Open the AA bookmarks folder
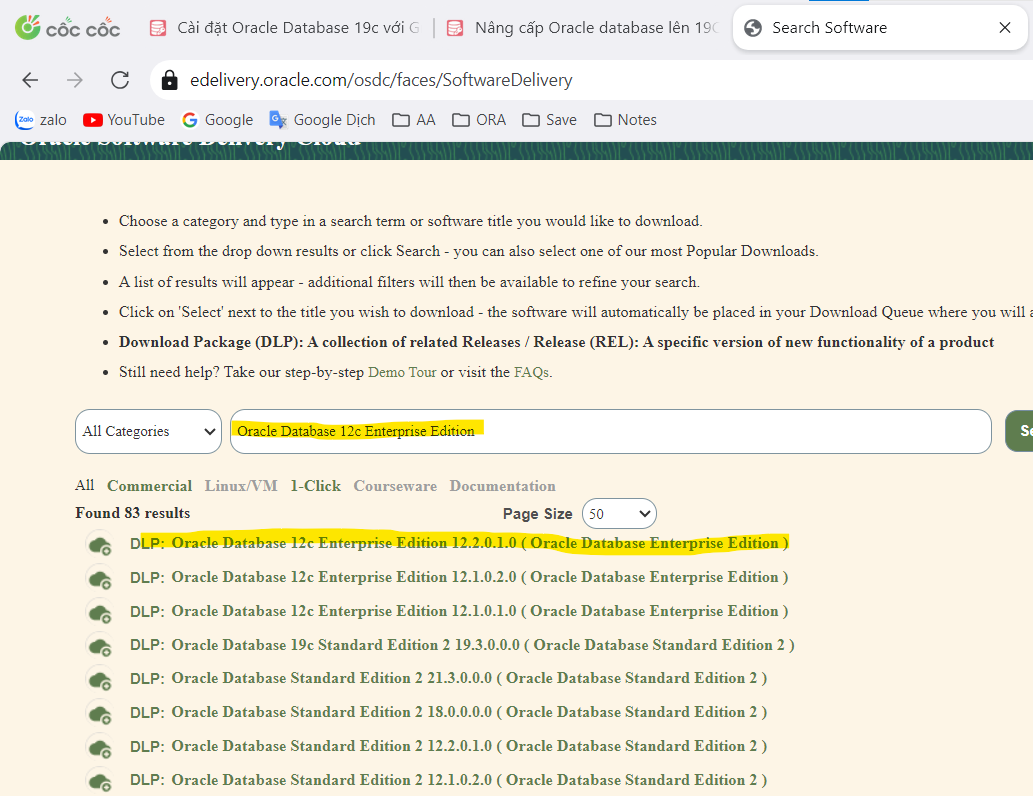This screenshot has width=1033, height=796. pyautogui.click(x=414, y=120)
